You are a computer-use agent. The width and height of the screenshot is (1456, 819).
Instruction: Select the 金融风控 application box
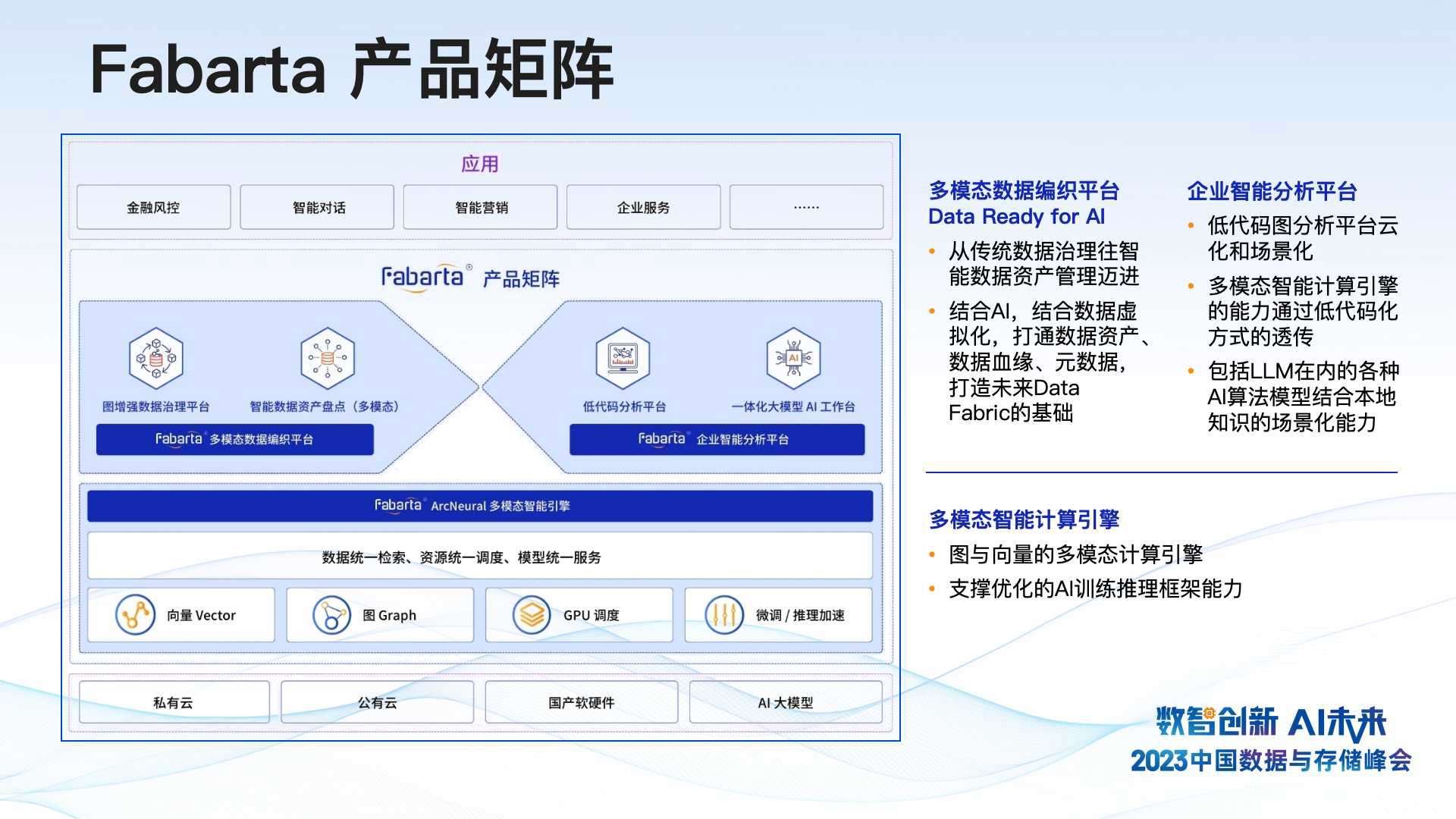pos(153,207)
